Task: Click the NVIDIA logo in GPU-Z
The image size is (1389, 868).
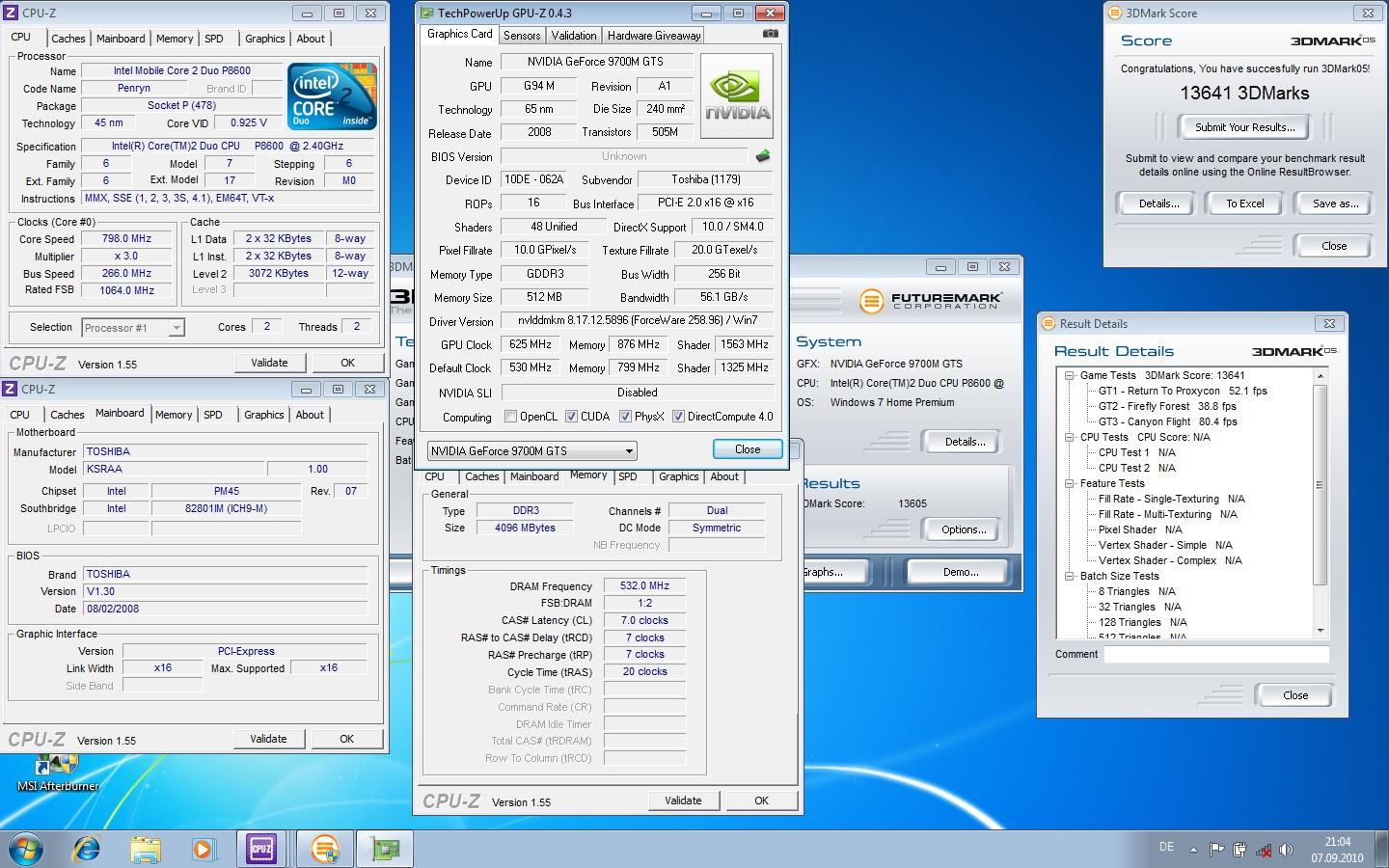Action: click(x=737, y=95)
